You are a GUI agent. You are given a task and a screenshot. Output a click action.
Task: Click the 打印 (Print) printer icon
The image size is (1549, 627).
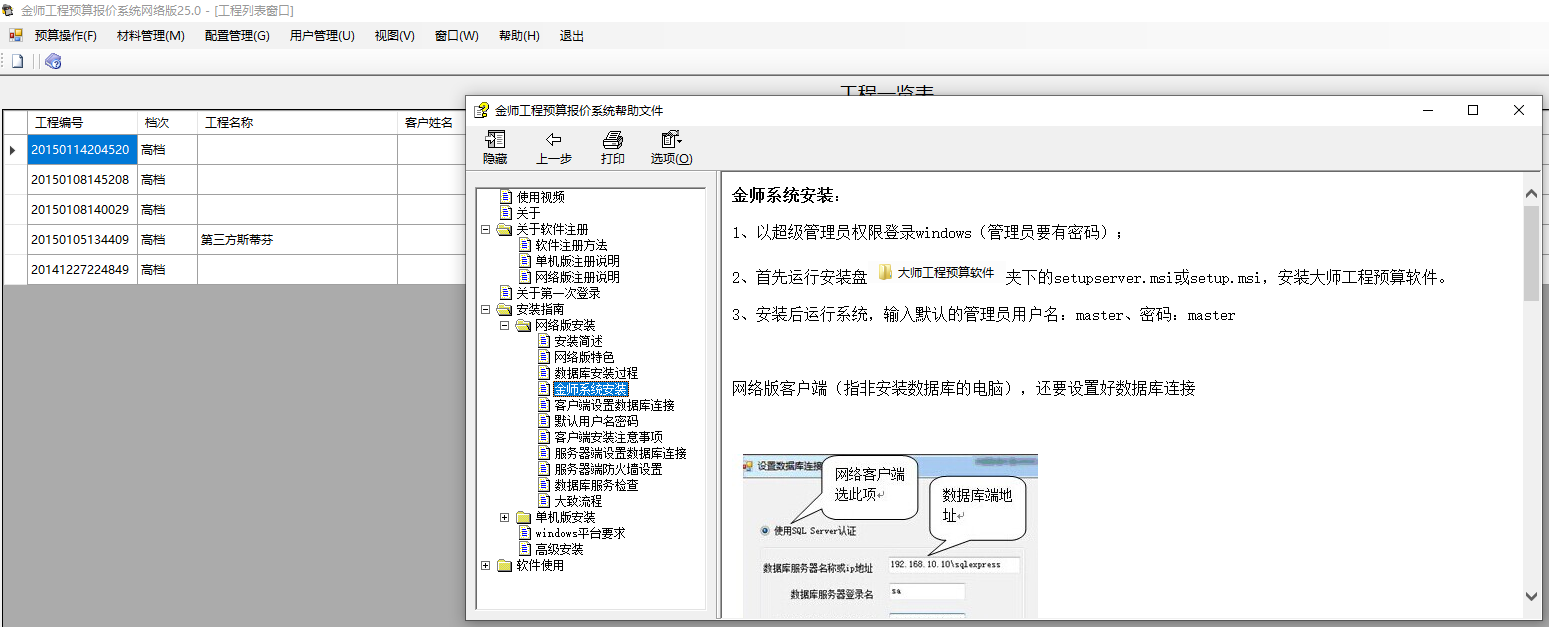613,140
